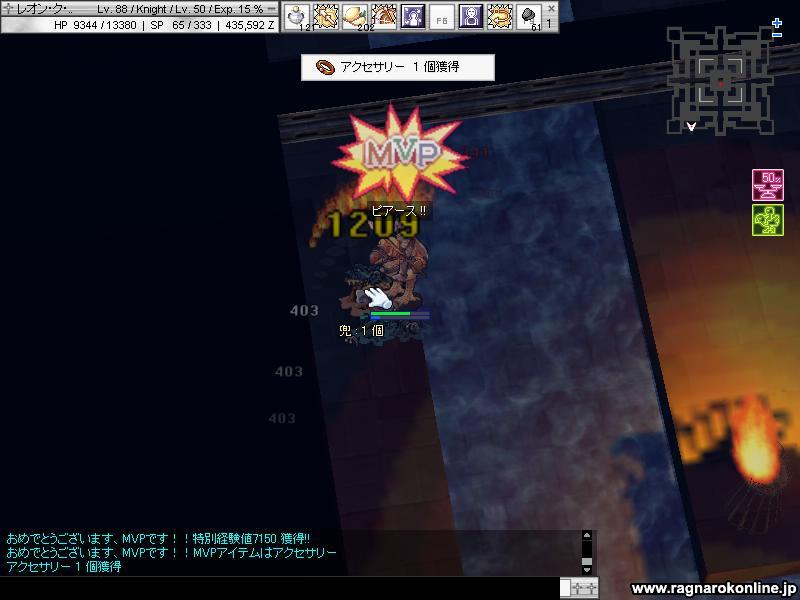The height and width of the screenshot is (600, 800).
Task: Click the white chat mode button
Action: [565, 588]
